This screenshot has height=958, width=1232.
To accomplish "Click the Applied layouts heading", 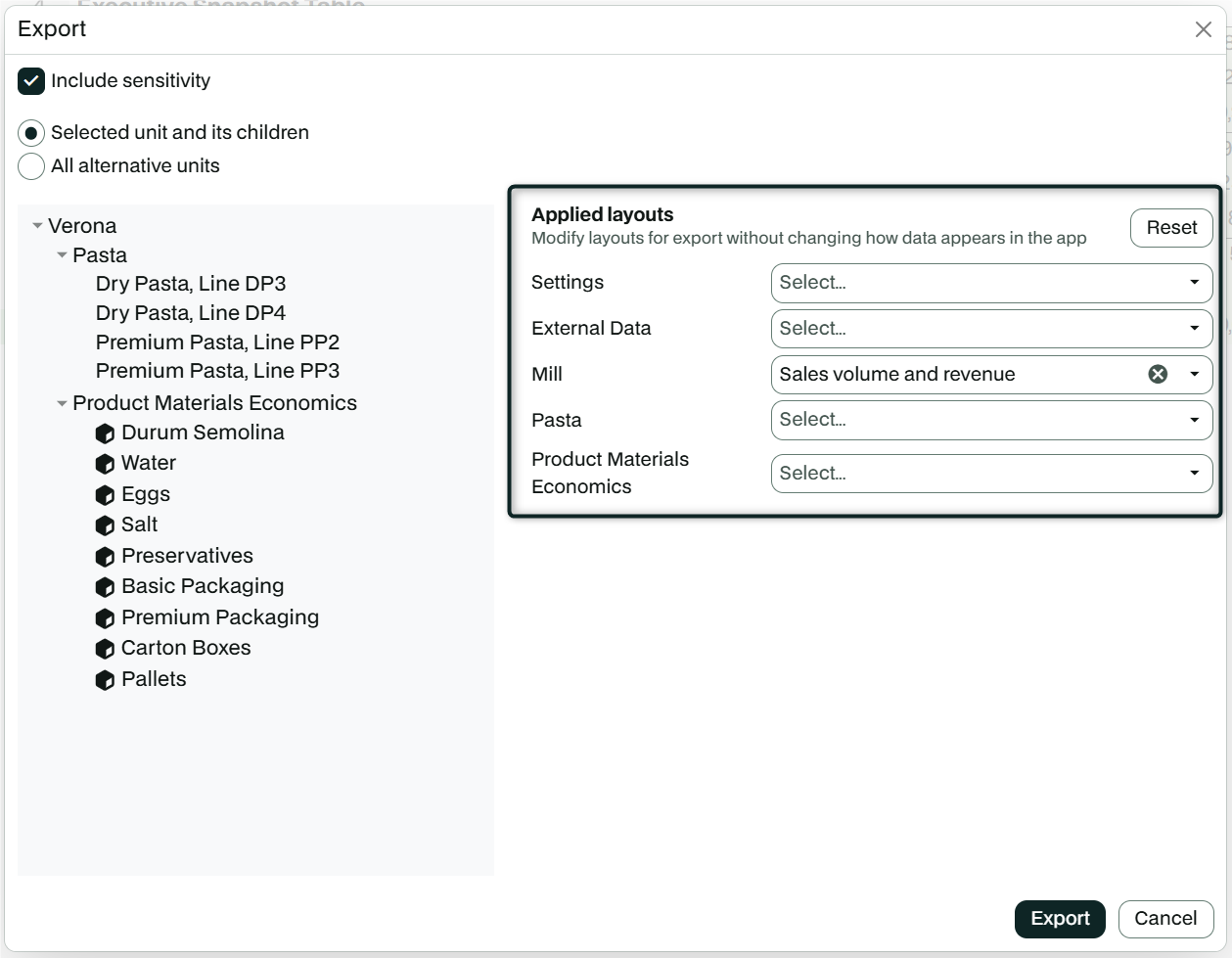I will 603,214.
